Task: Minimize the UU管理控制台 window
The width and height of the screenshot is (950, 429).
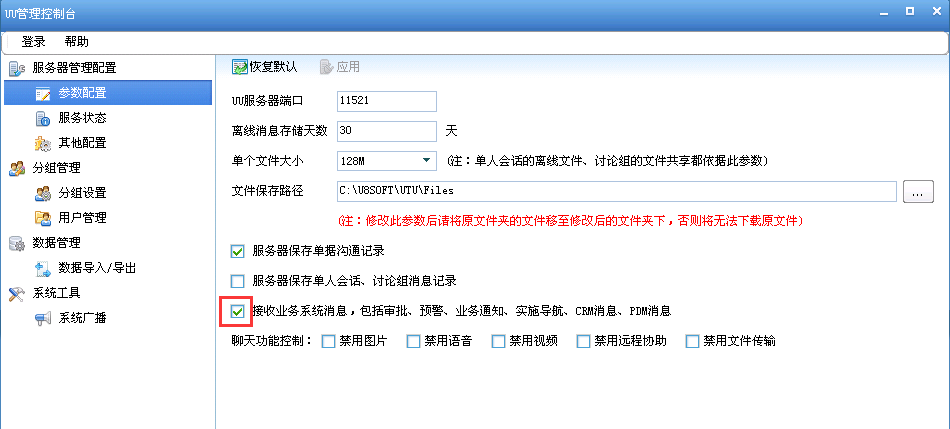Action: pyautogui.click(x=884, y=11)
